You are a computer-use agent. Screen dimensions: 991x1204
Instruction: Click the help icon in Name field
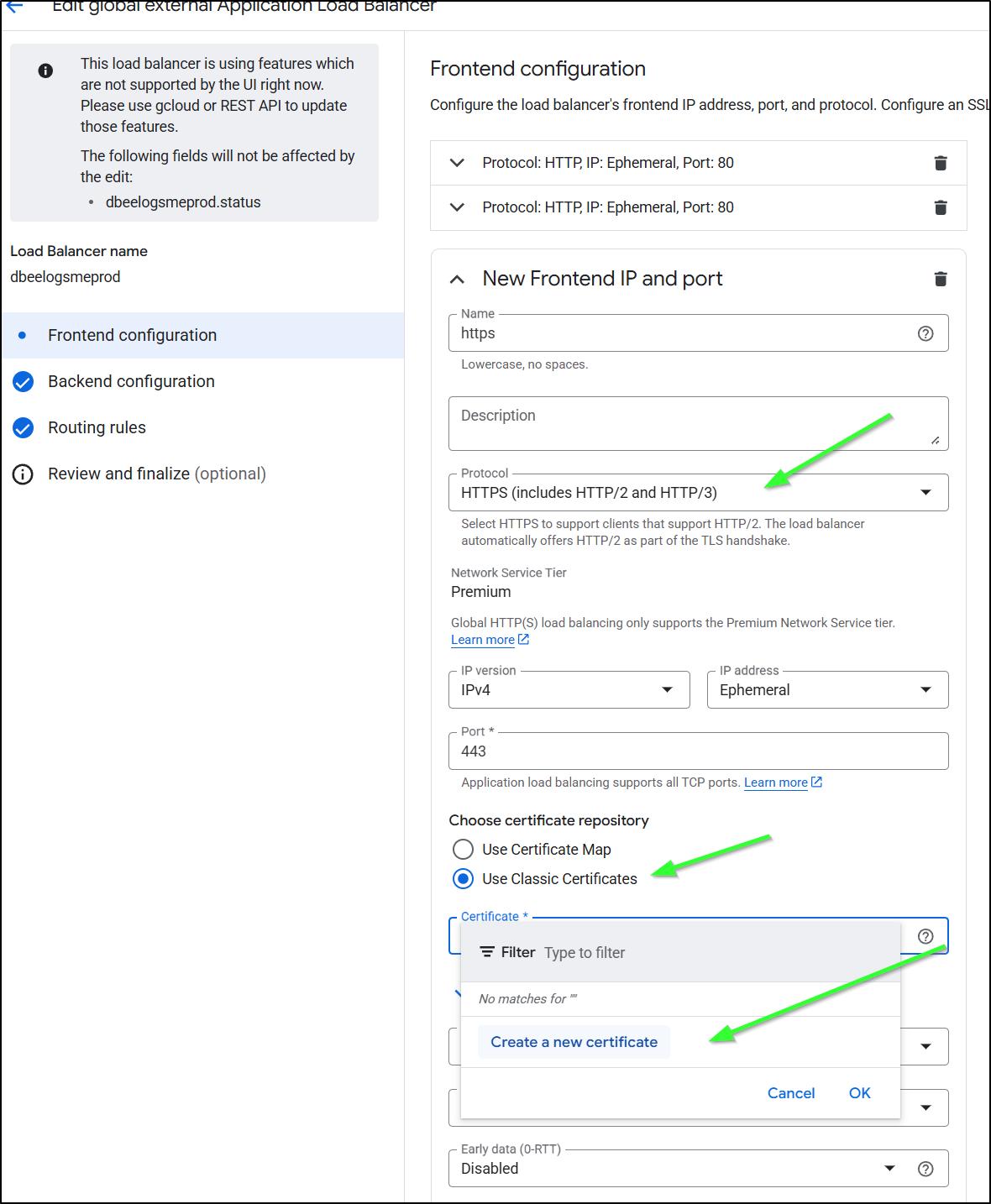point(925,333)
